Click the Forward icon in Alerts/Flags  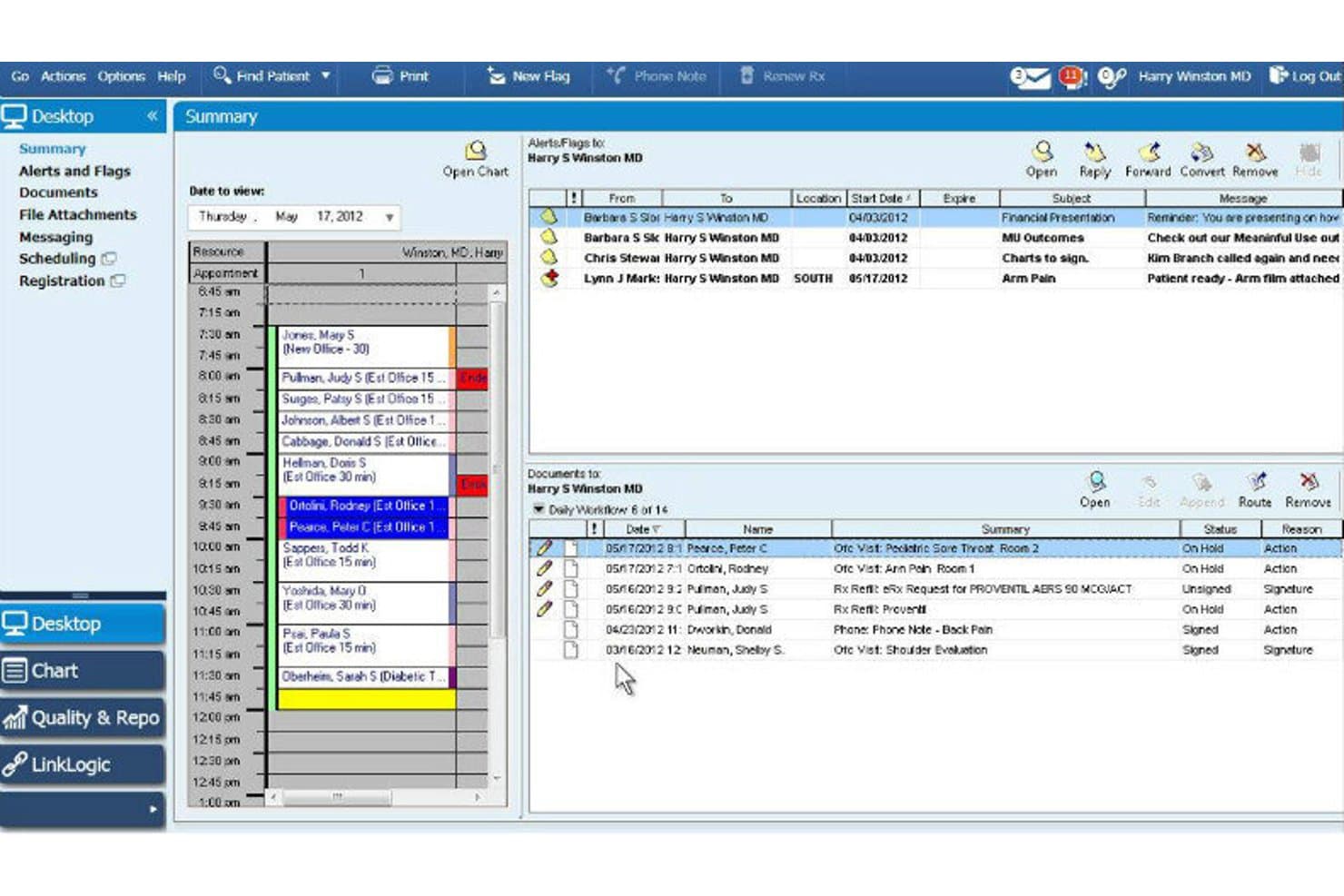click(1148, 159)
